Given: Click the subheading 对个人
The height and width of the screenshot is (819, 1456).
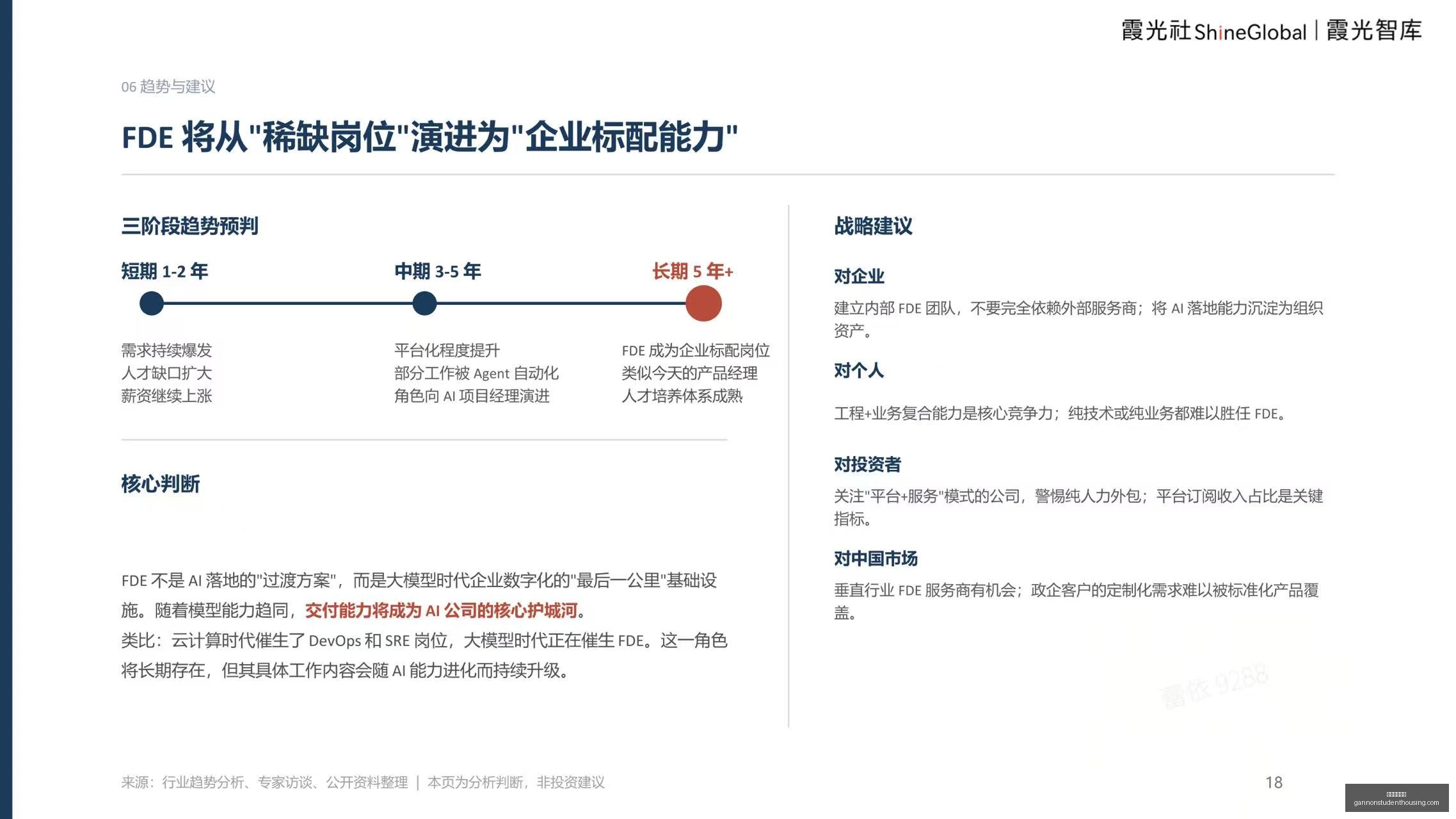Looking at the screenshot, I should pos(859,370).
